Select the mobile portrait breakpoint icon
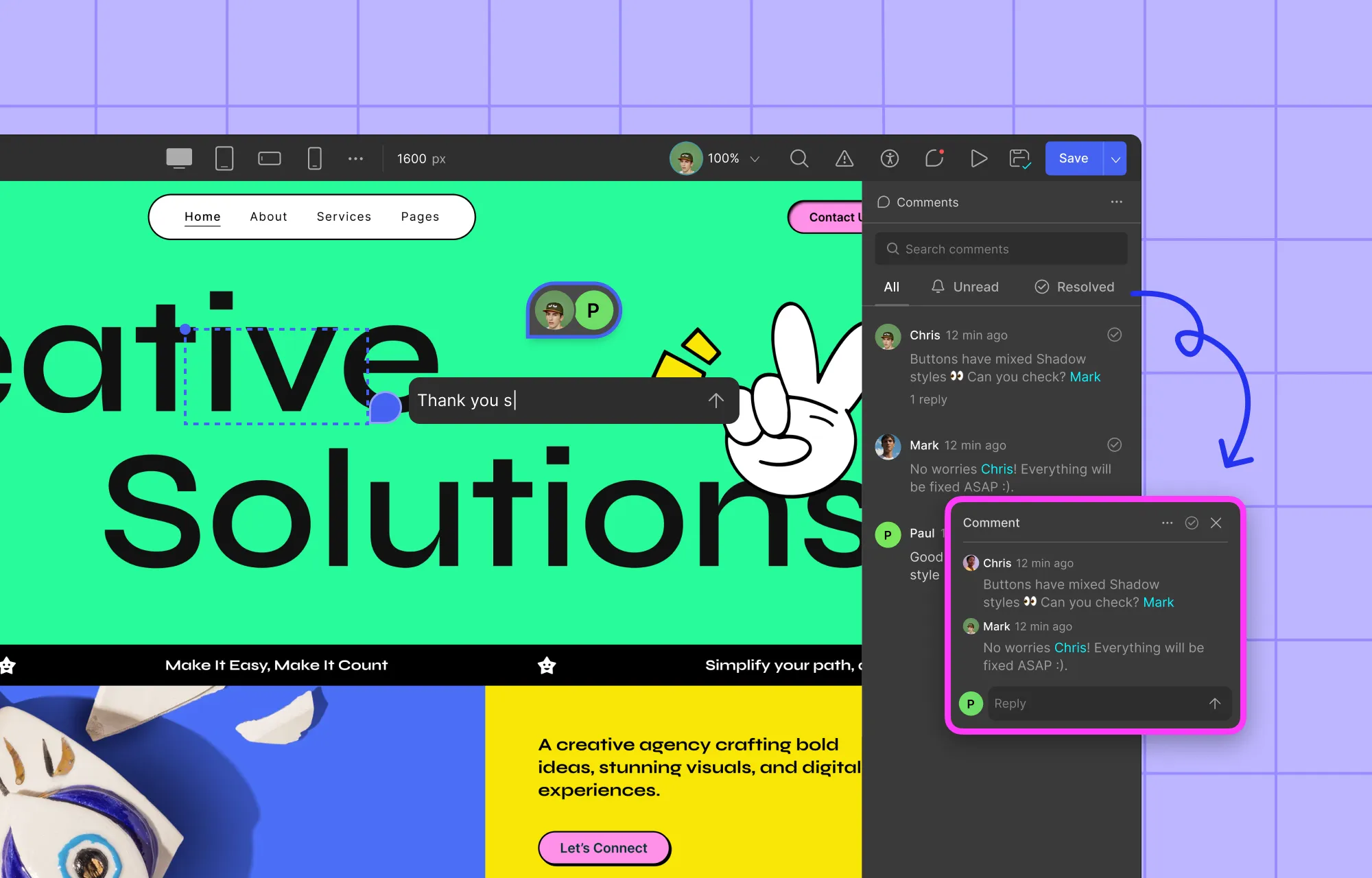The height and width of the screenshot is (878, 1372). pyautogui.click(x=315, y=158)
